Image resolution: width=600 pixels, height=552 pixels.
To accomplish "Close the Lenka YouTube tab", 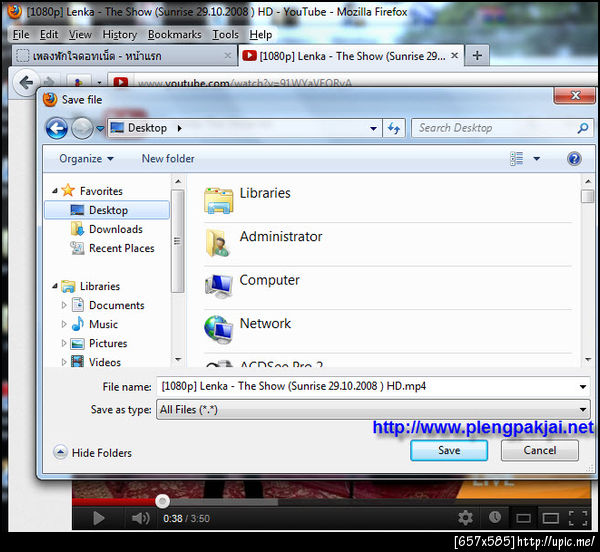I will [x=455, y=55].
